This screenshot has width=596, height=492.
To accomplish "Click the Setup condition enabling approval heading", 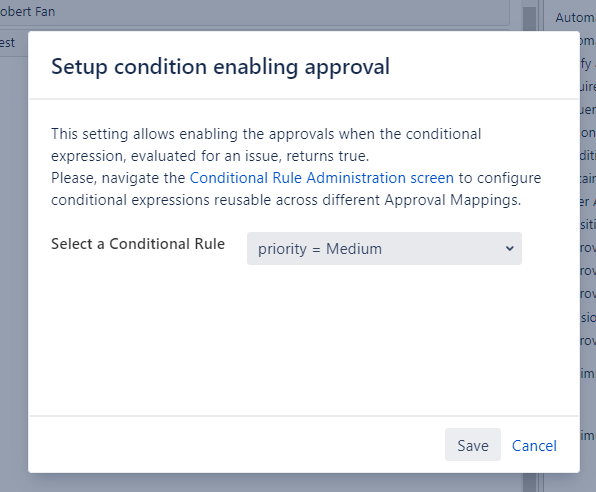I will [220, 67].
